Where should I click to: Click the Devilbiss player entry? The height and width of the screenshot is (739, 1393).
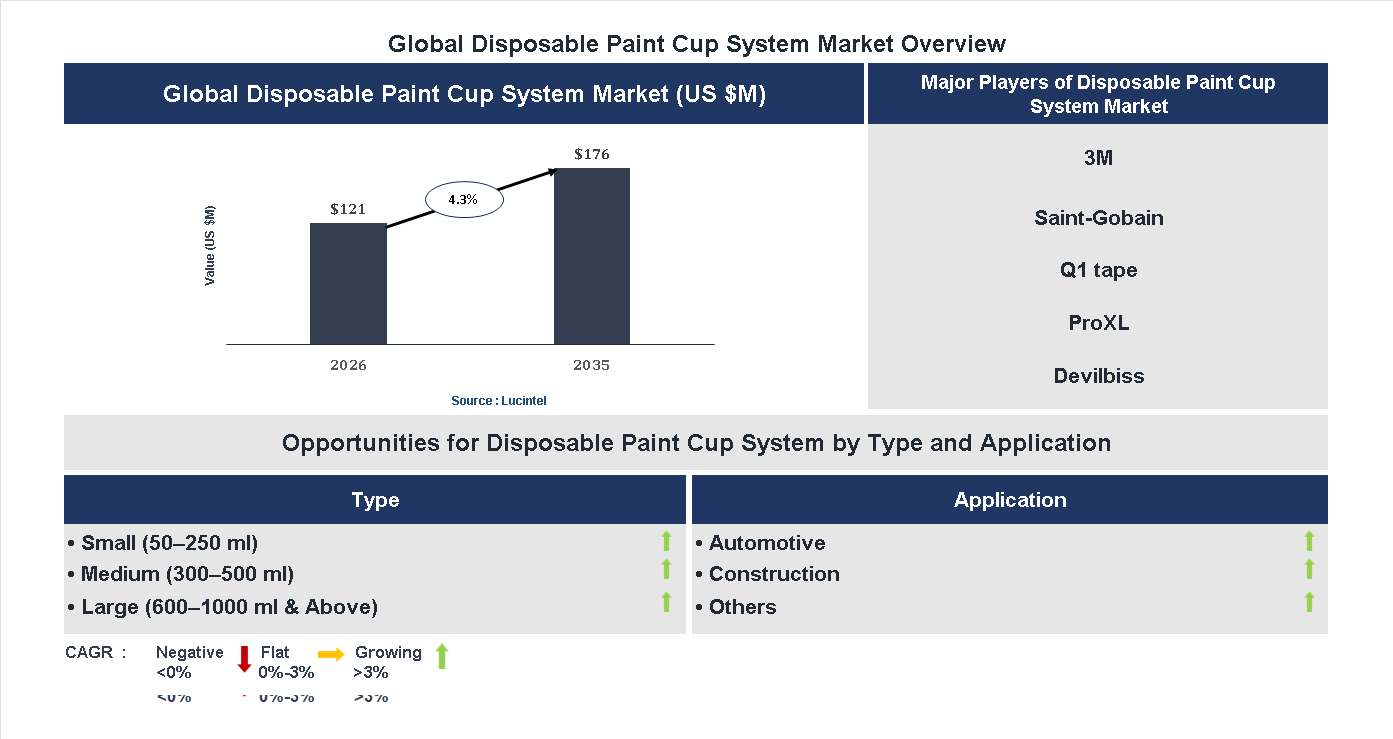[x=1098, y=376]
